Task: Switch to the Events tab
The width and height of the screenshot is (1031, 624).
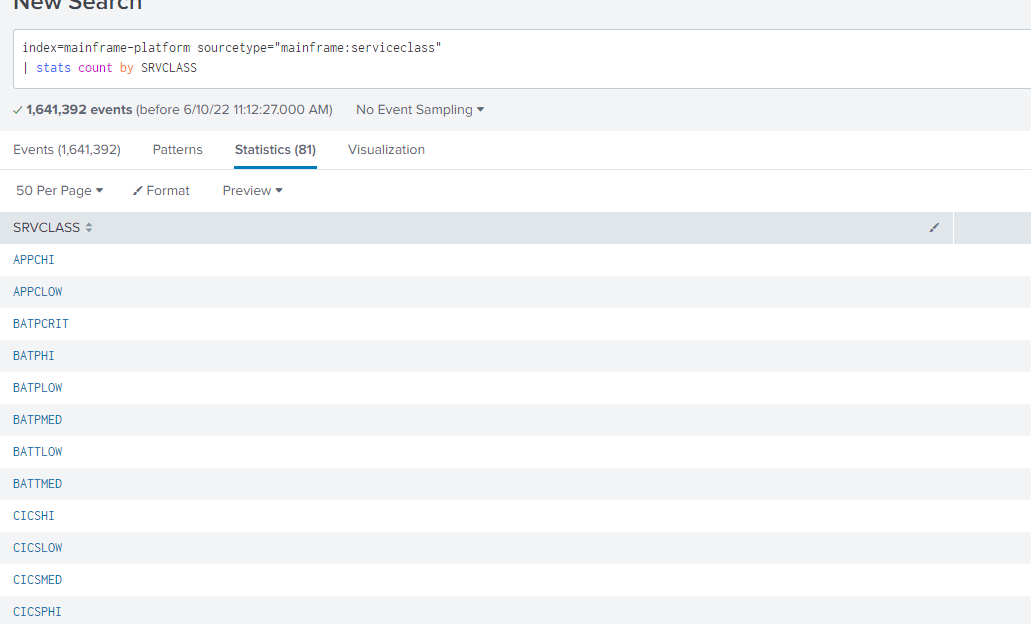Action: [66, 149]
